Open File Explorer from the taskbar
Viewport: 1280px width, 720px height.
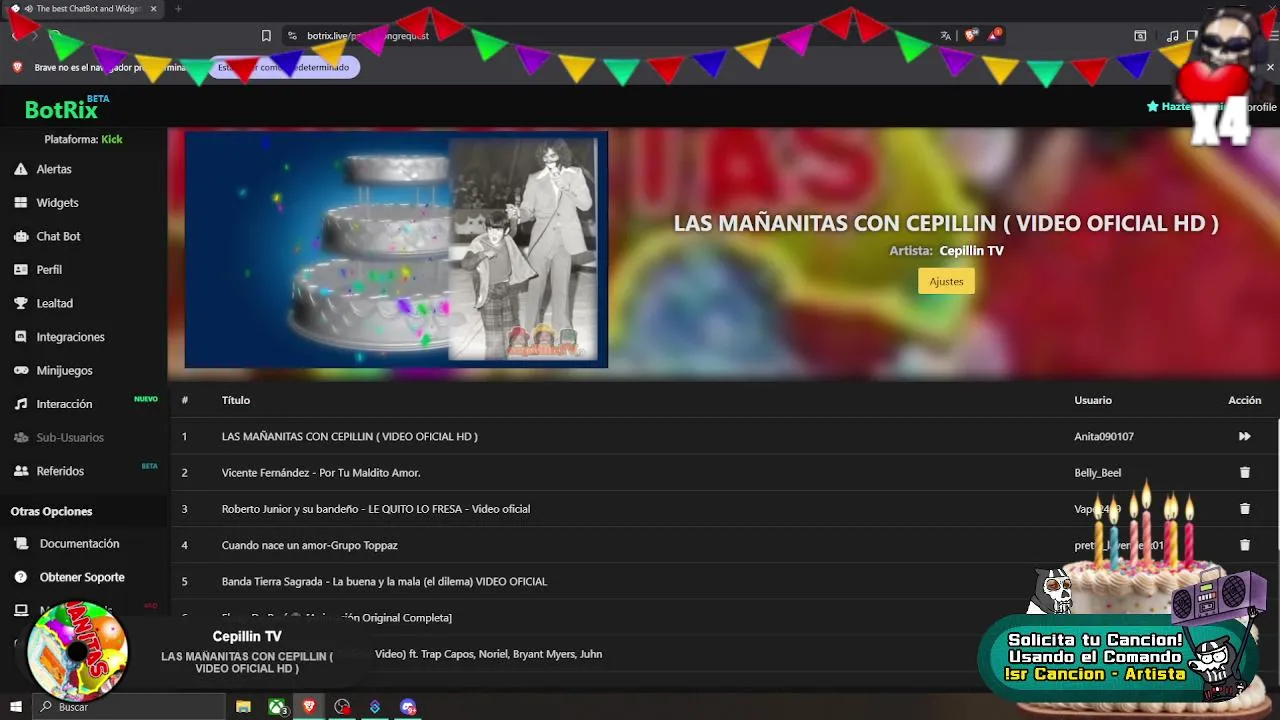pos(243,707)
